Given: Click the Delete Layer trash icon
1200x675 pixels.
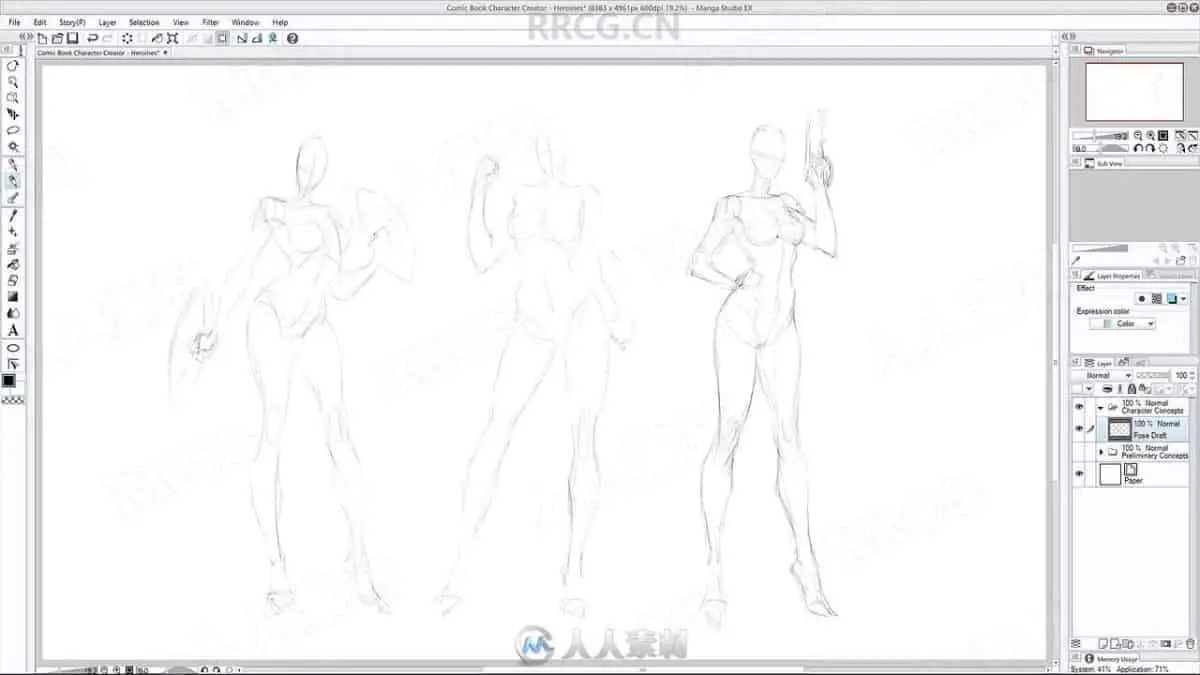Looking at the screenshot, I should click(1190, 644).
